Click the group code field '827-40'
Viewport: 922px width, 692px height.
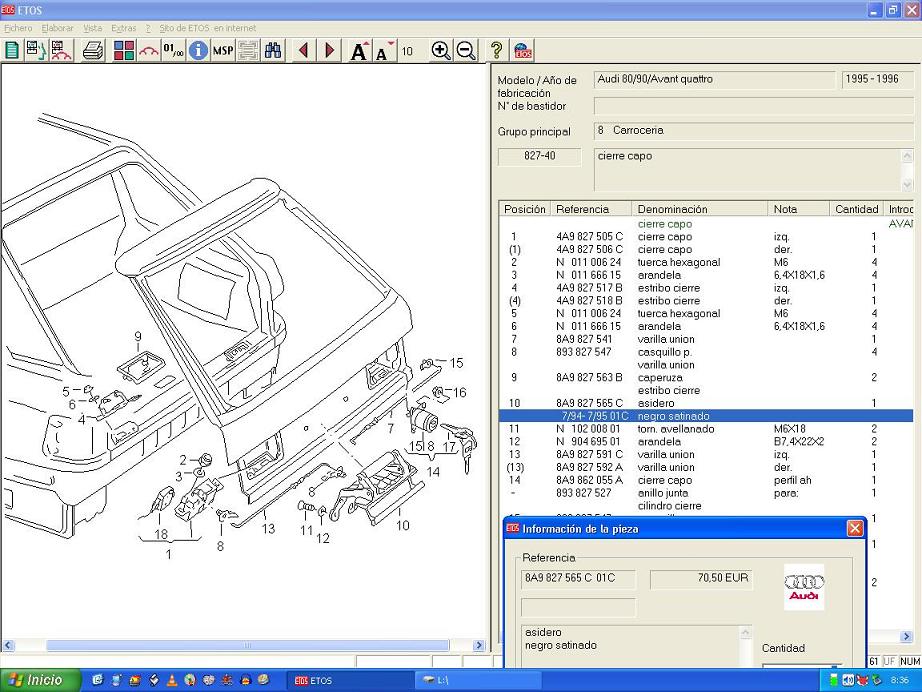click(540, 156)
